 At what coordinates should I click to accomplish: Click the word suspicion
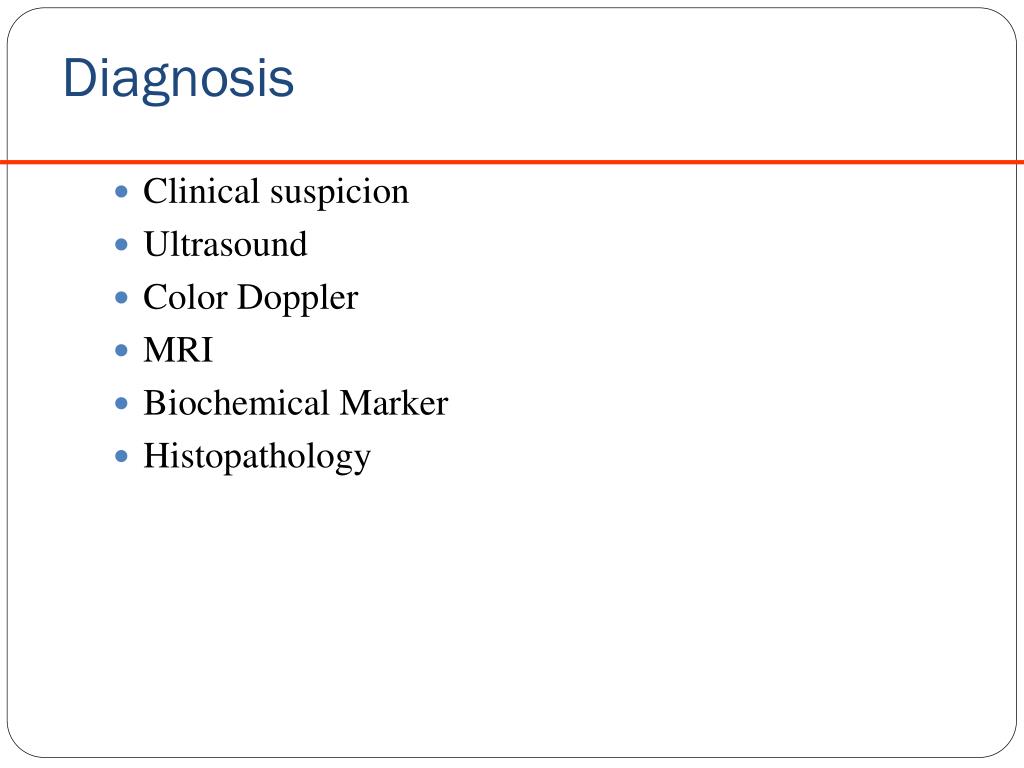coord(340,195)
